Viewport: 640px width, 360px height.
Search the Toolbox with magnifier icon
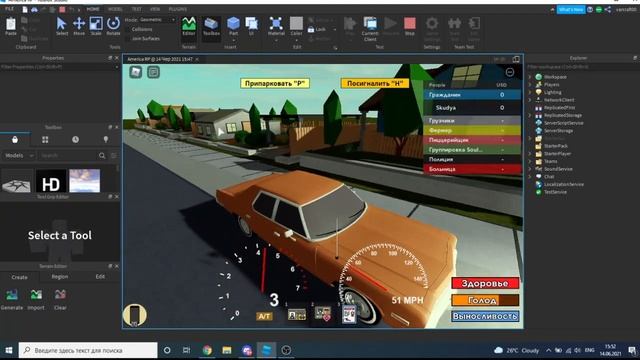pyautogui.click(x=102, y=156)
